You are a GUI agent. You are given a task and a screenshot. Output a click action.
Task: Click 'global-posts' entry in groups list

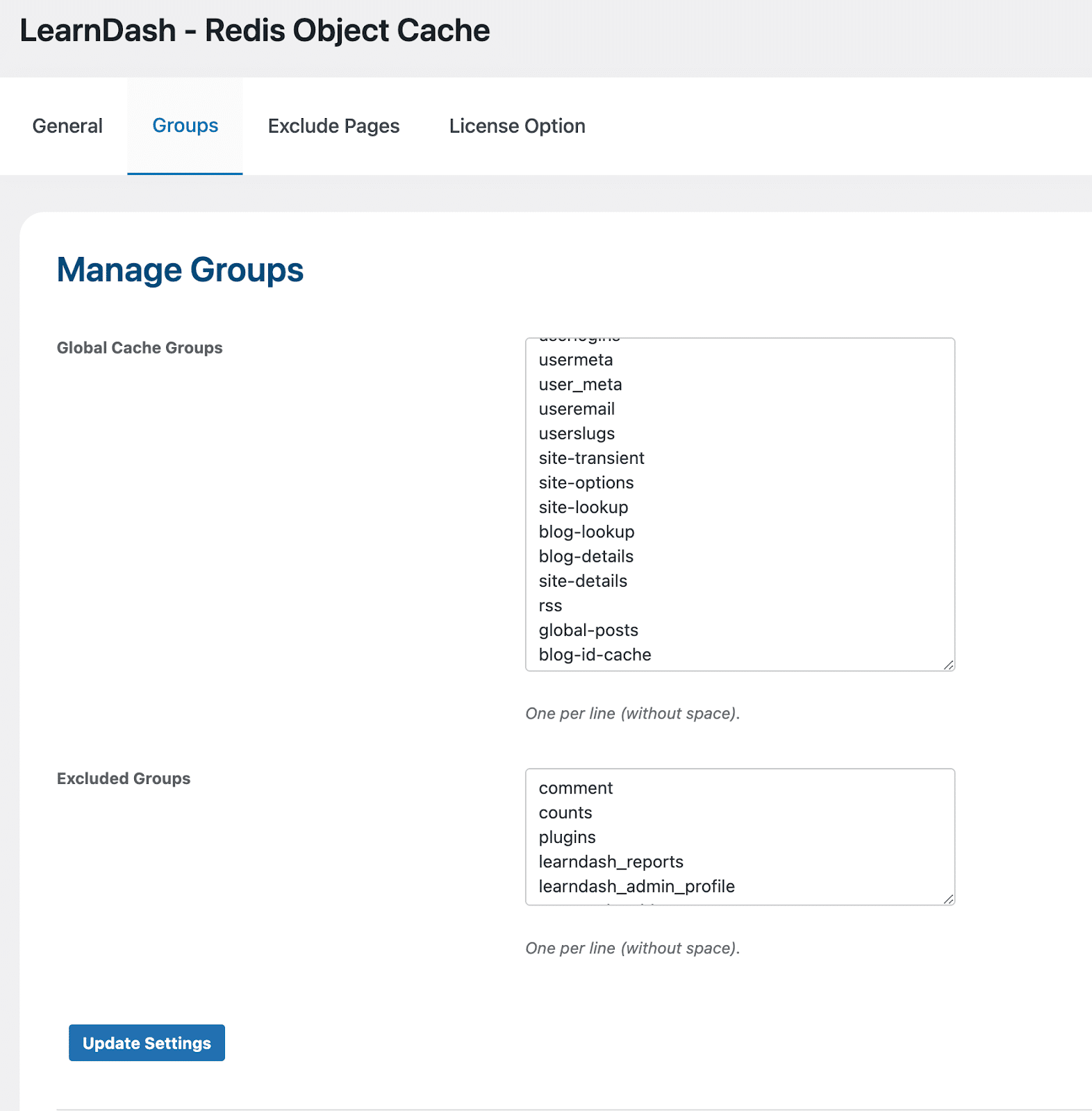coord(588,630)
